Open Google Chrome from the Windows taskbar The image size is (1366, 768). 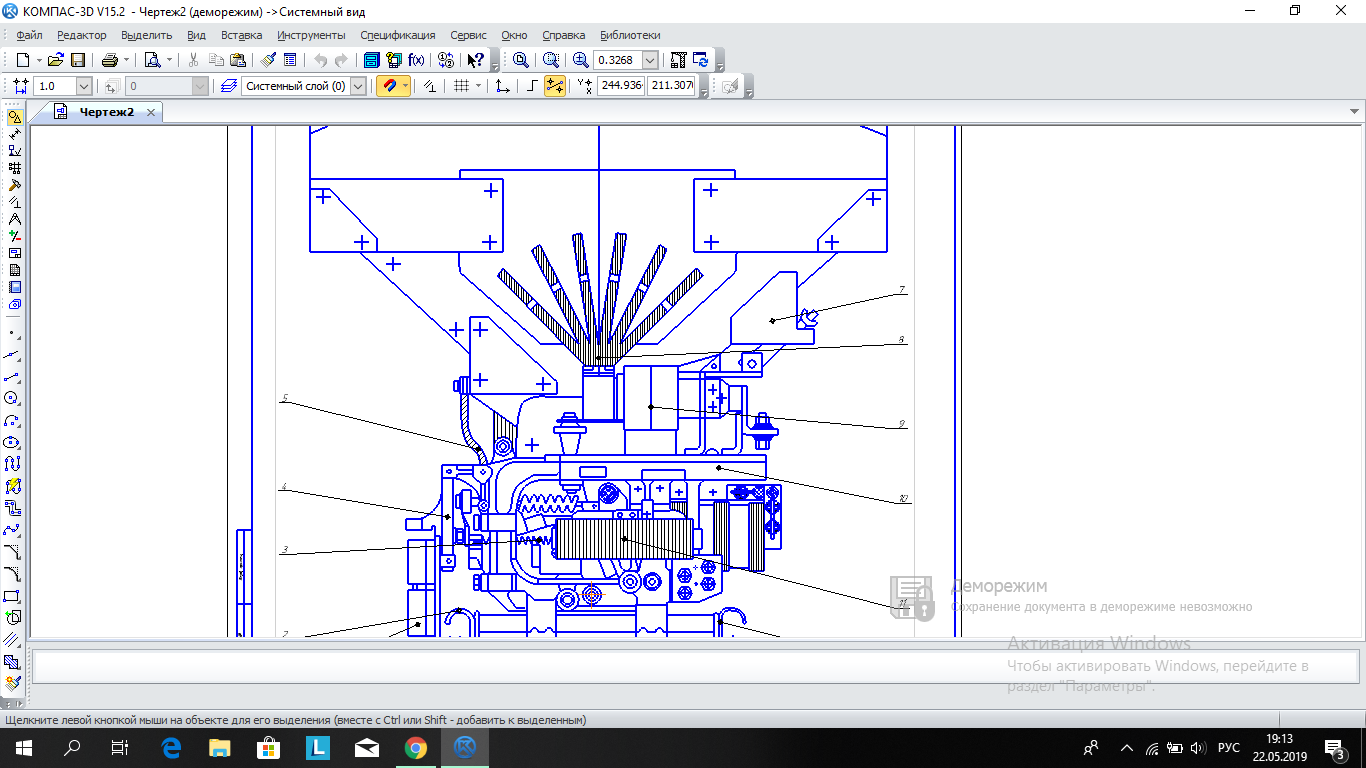click(x=416, y=747)
